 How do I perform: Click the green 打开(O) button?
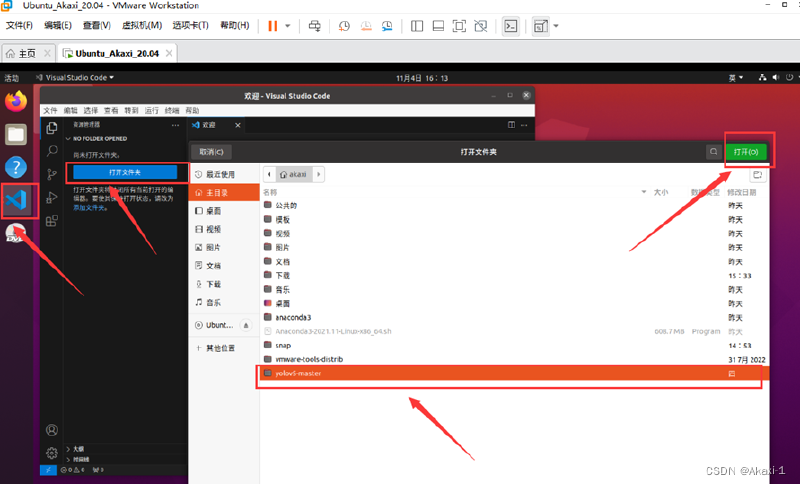click(746, 152)
